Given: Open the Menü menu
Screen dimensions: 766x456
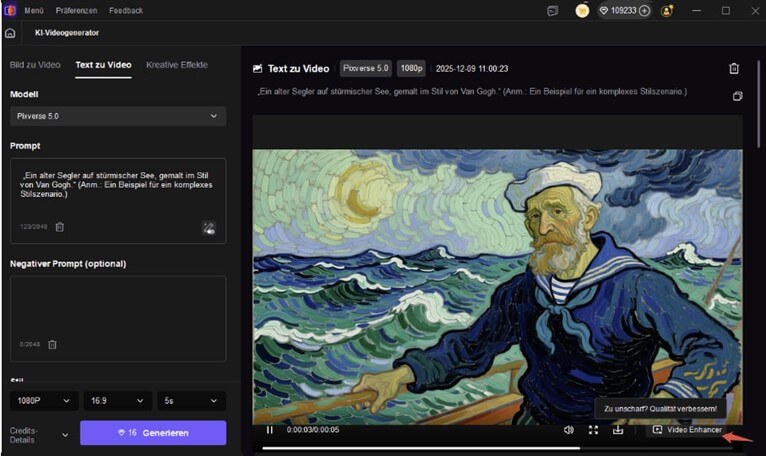Looking at the screenshot, I should coord(34,10).
